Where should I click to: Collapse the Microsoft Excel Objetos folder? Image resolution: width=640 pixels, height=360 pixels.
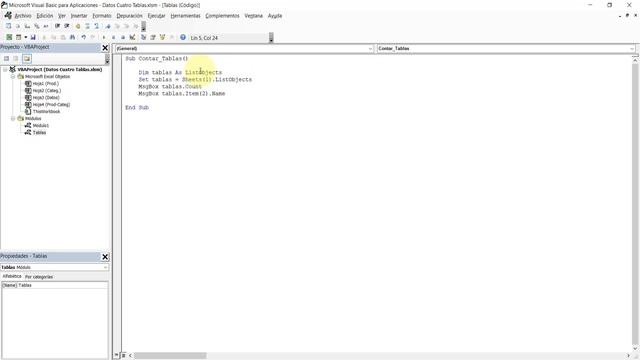tap(13, 77)
